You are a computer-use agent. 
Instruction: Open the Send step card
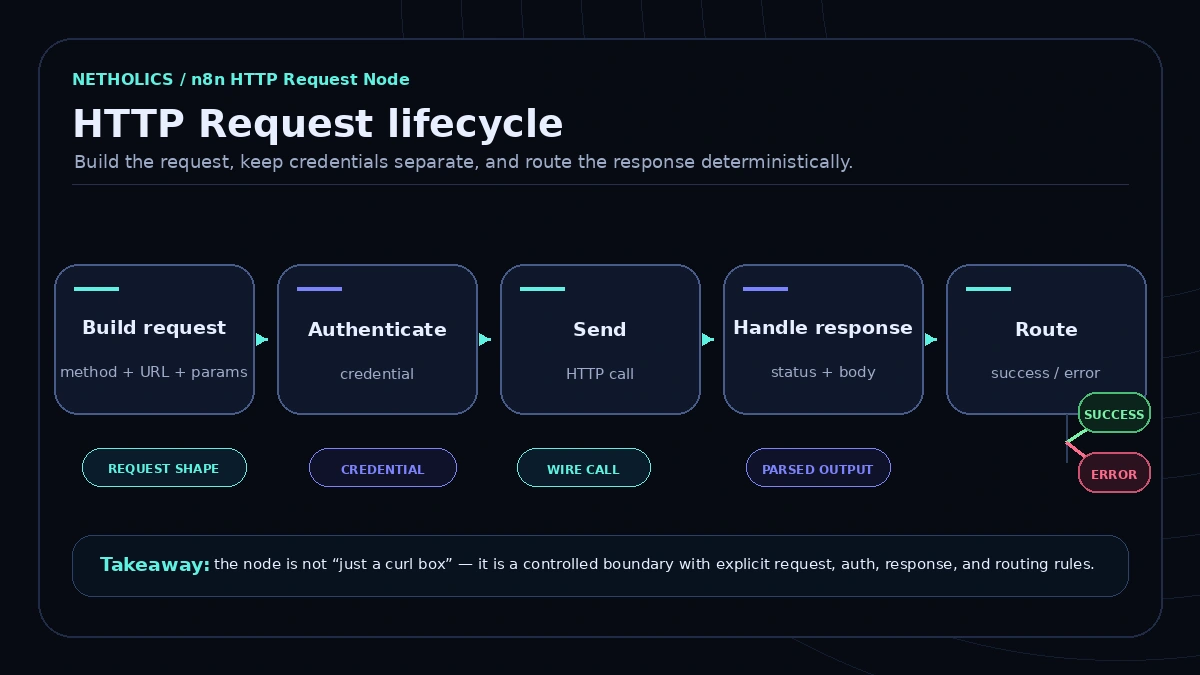point(600,339)
